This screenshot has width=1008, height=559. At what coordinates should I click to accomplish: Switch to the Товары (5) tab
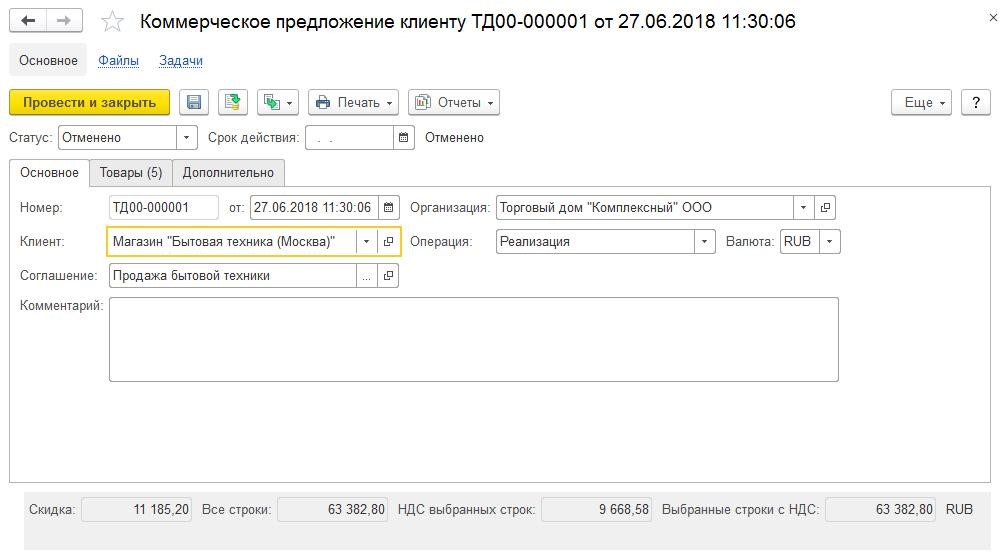pos(131,173)
